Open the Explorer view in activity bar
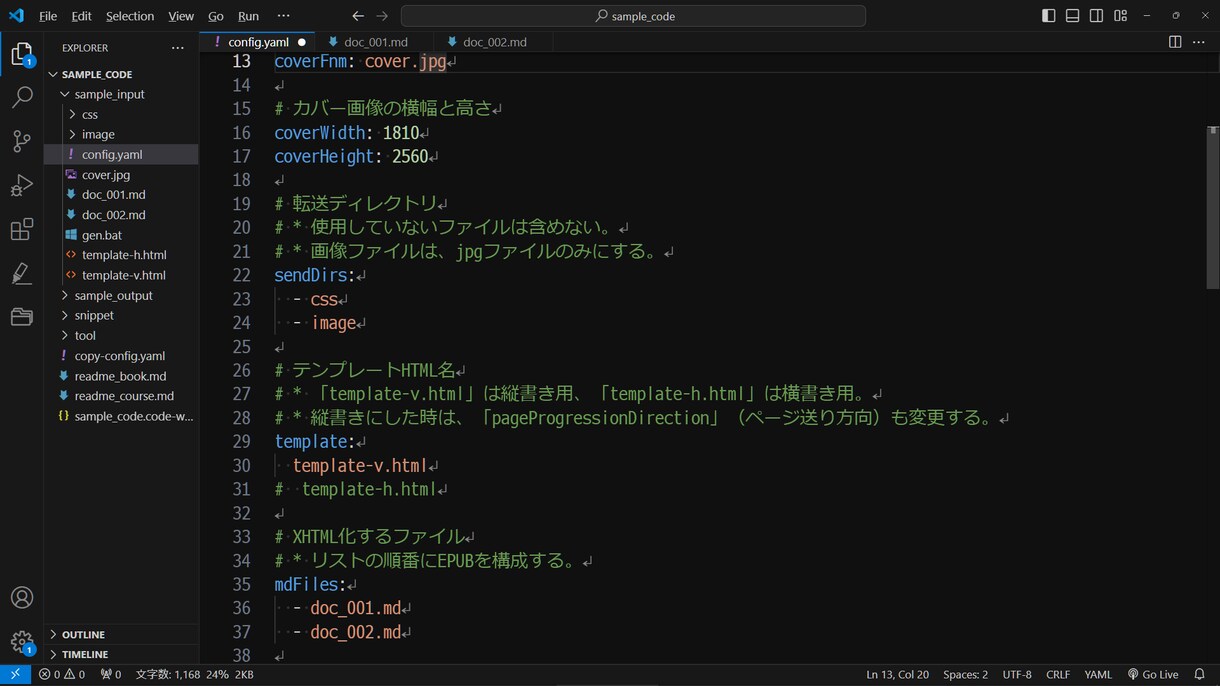The image size is (1220, 686). tap(22, 54)
